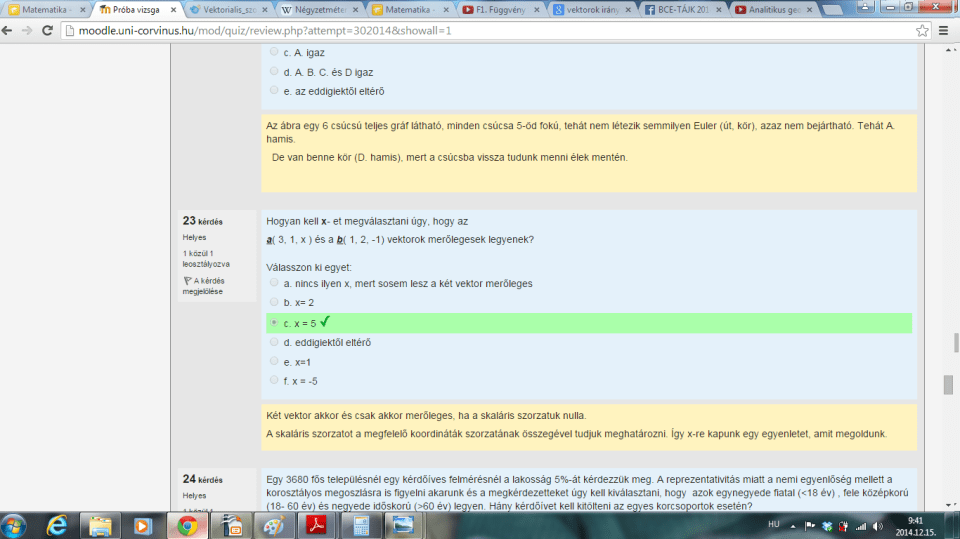This screenshot has width=960, height=539.
Task: Select answer 'a. nincs ilyen x'
Action: pos(274,283)
